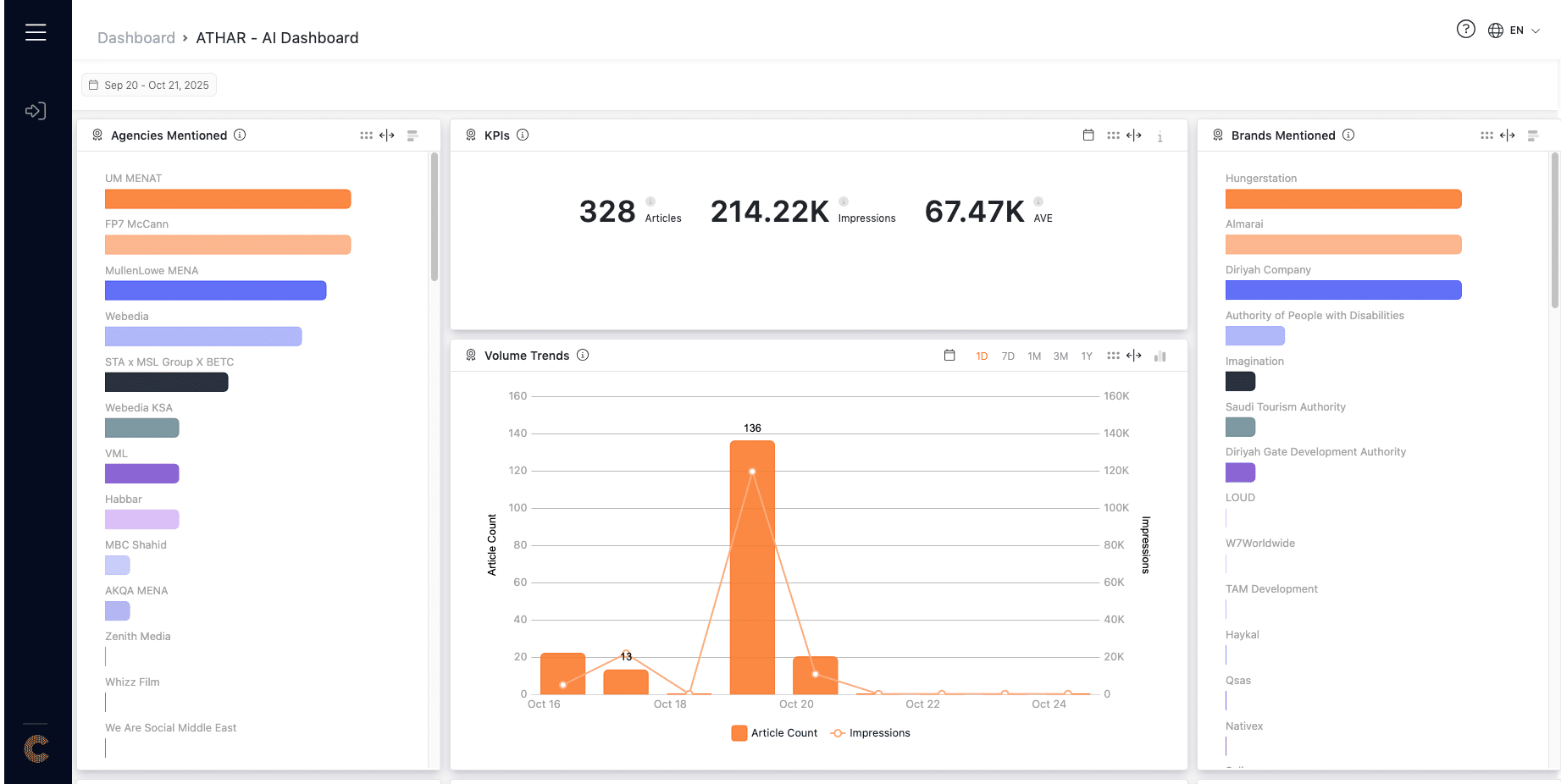Open the EN language dropdown

pos(1514,30)
